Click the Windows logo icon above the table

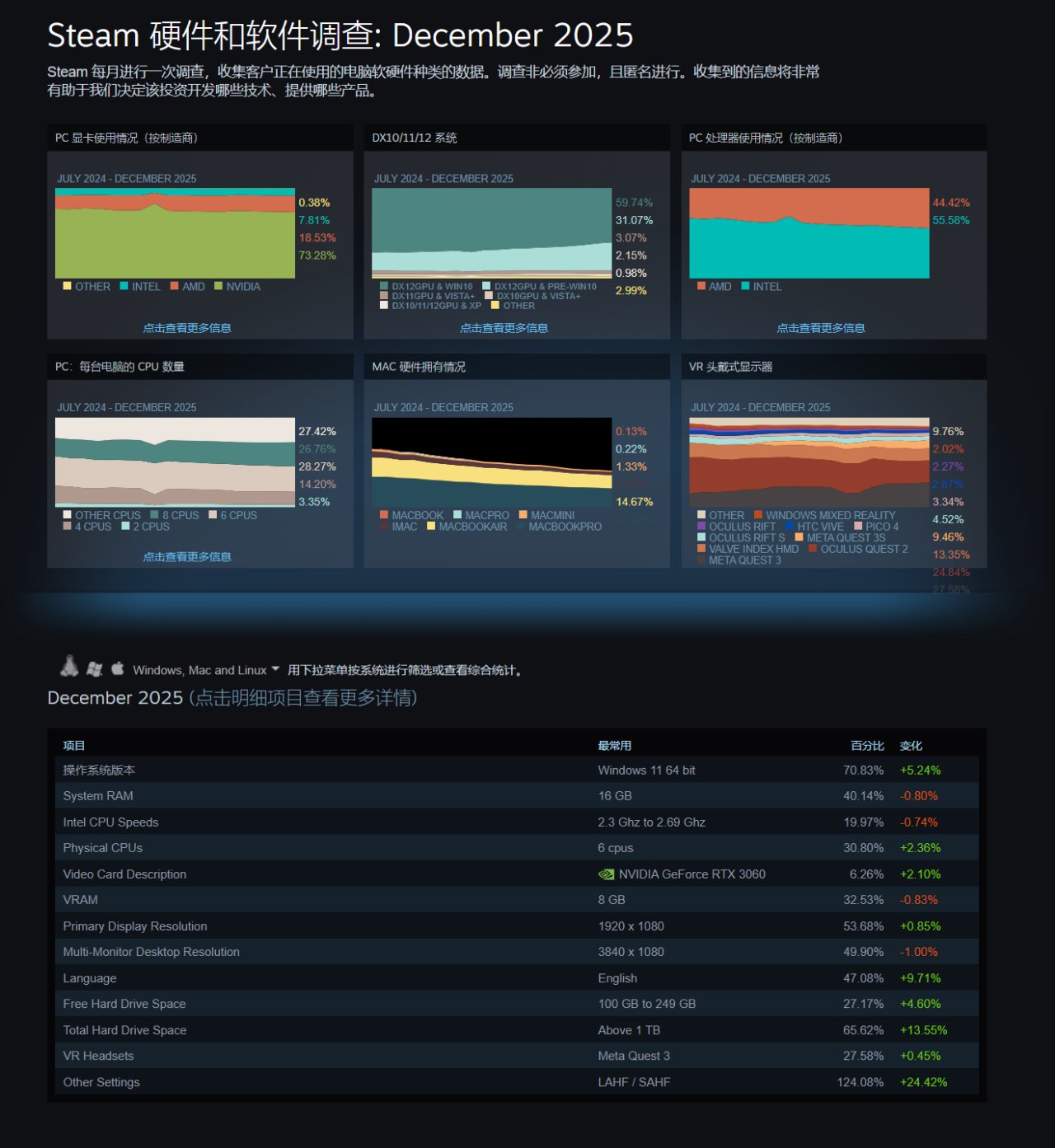point(95,669)
